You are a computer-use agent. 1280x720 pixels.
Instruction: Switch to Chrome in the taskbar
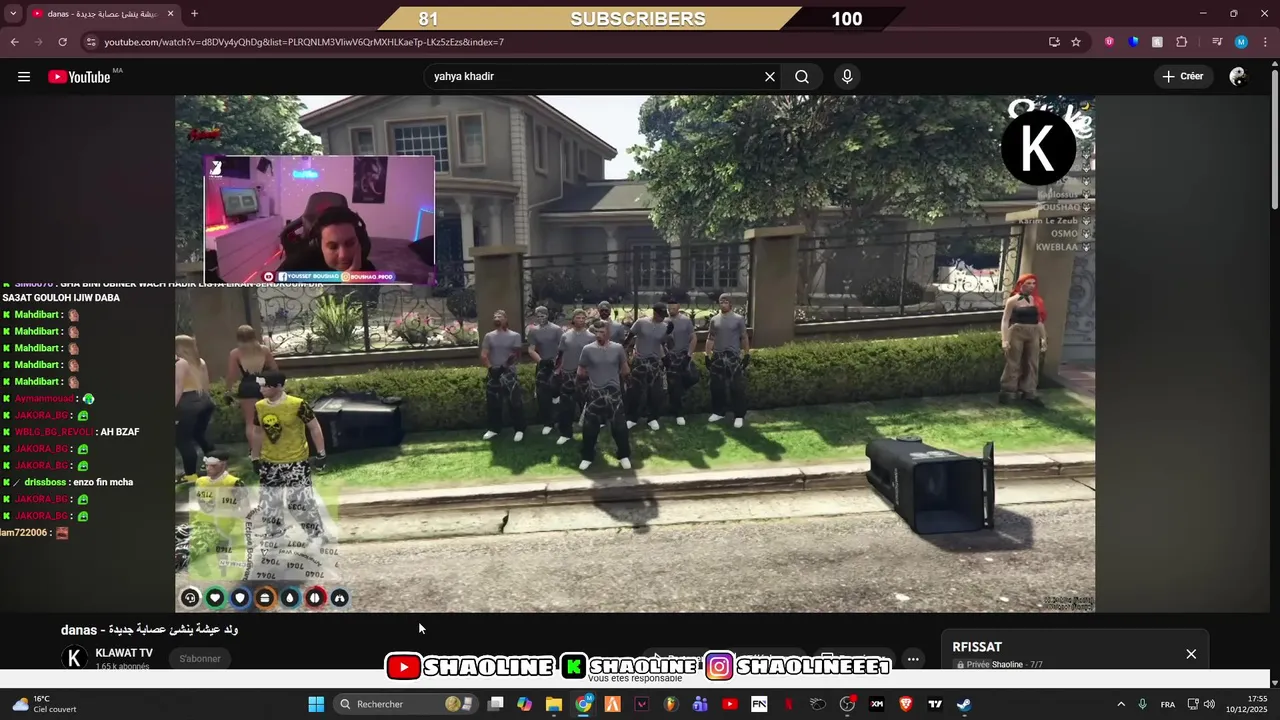pos(583,704)
